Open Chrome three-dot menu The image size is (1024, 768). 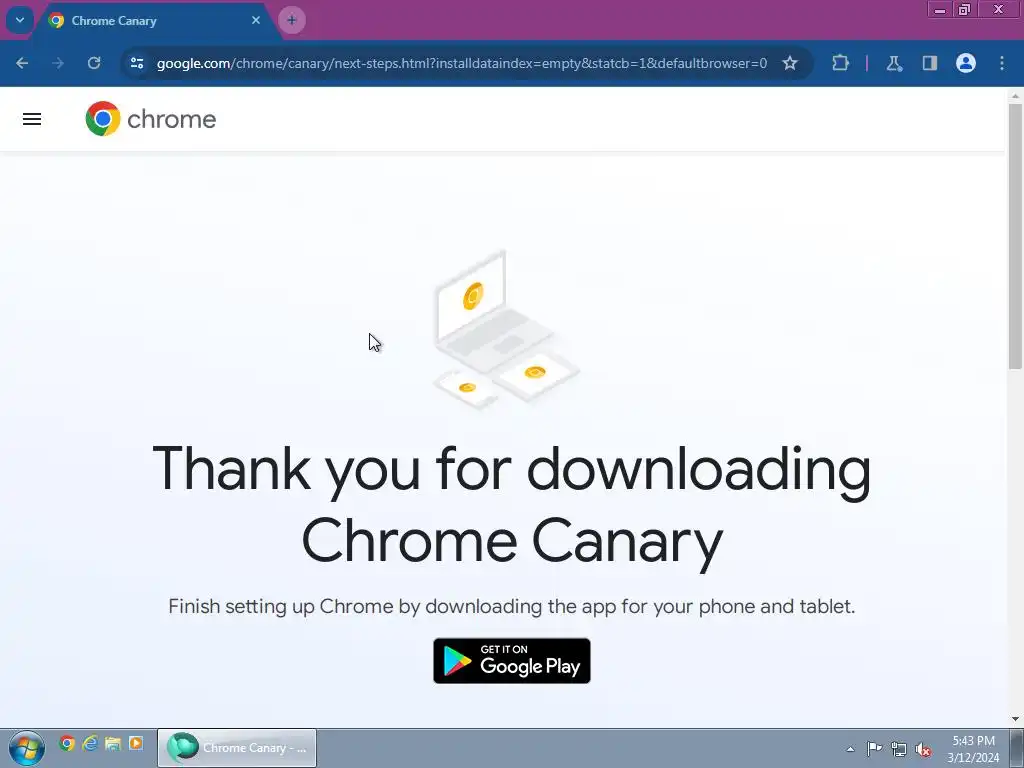[1002, 63]
